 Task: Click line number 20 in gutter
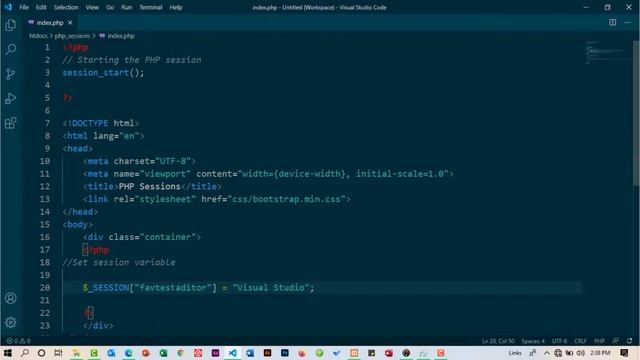pyautogui.click(x=45, y=287)
